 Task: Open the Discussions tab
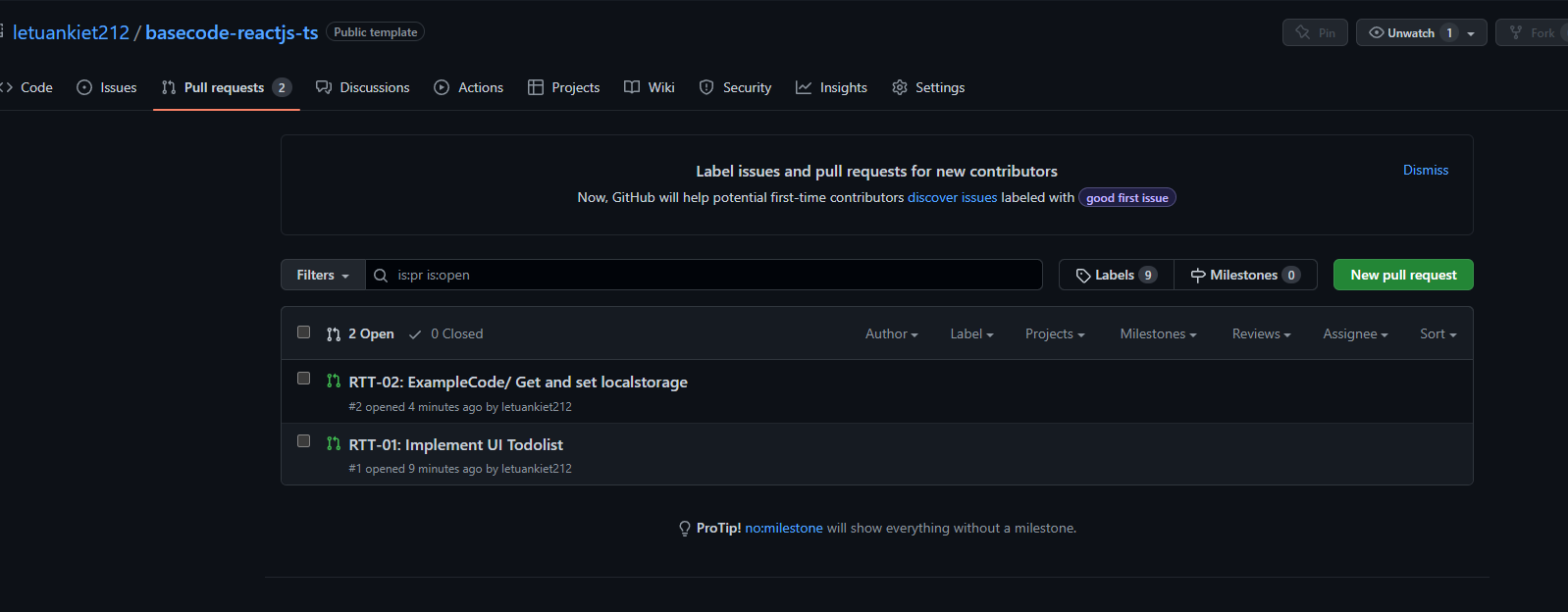363,87
